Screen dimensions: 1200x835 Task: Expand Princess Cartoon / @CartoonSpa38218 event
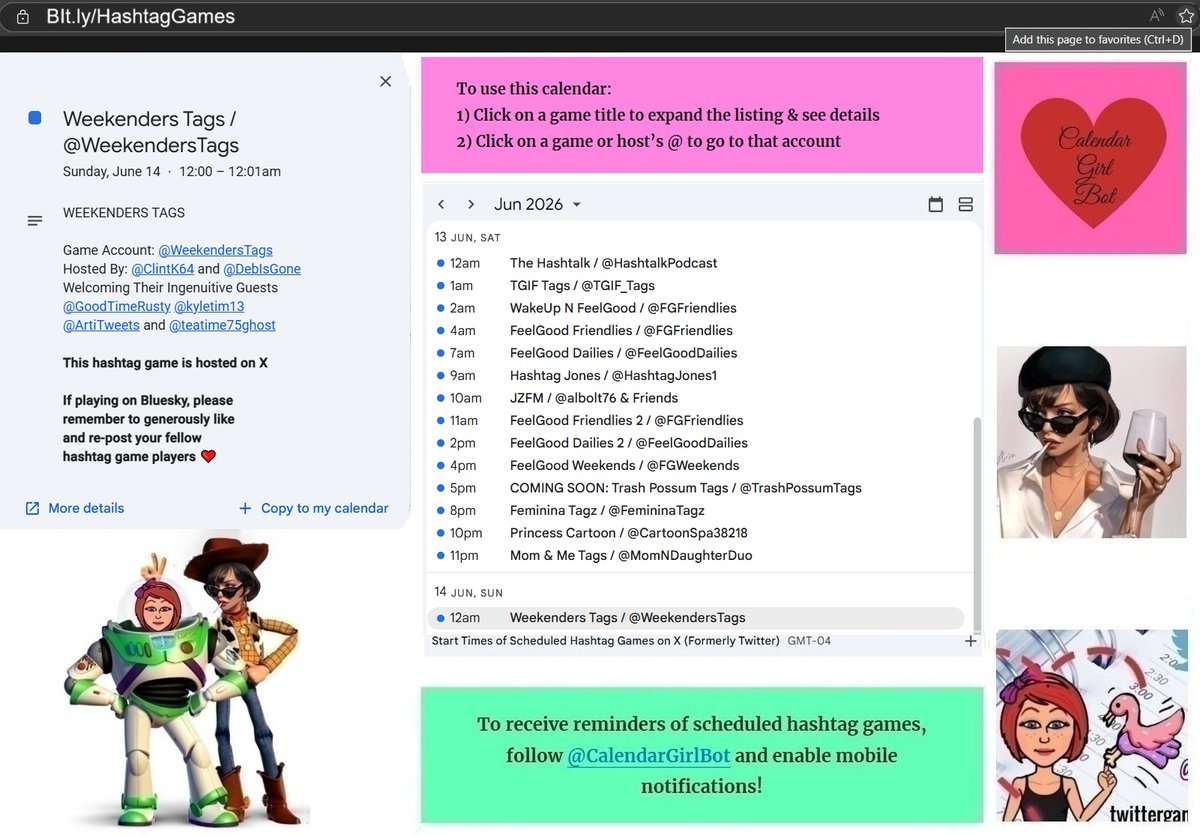pos(698,533)
